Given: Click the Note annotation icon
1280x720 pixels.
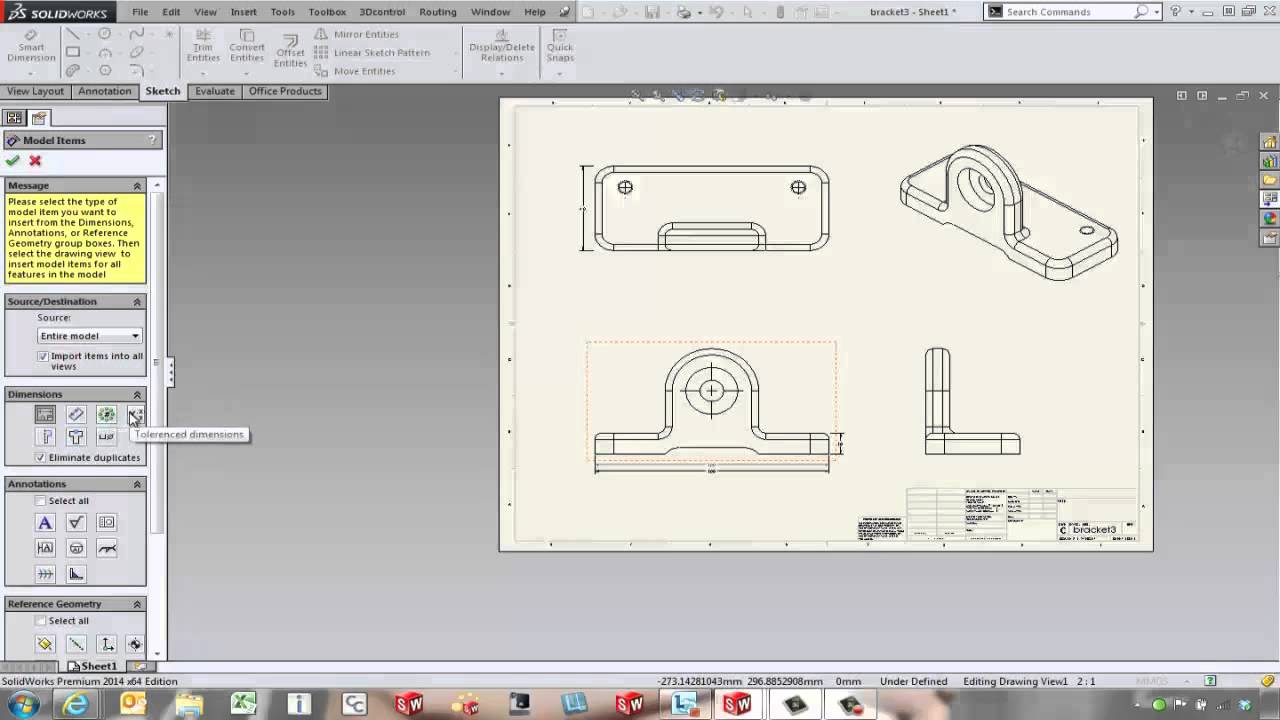Looking at the screenshot, I should pos(45,522).
